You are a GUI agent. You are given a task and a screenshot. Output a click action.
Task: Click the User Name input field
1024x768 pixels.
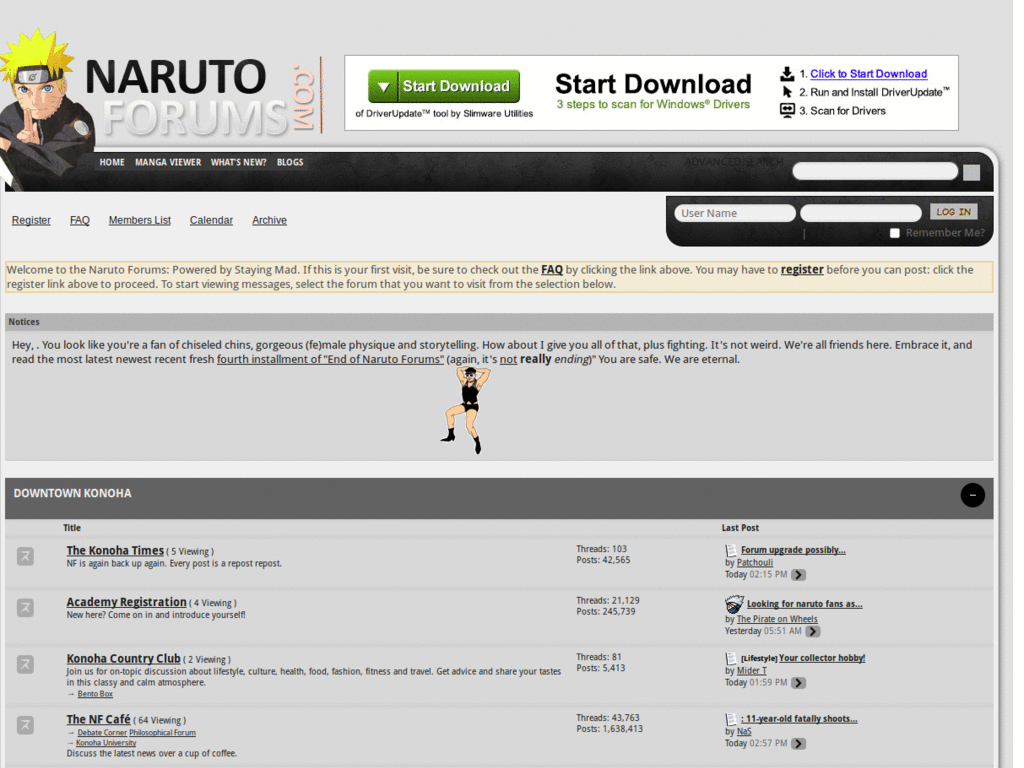point(735,213)
